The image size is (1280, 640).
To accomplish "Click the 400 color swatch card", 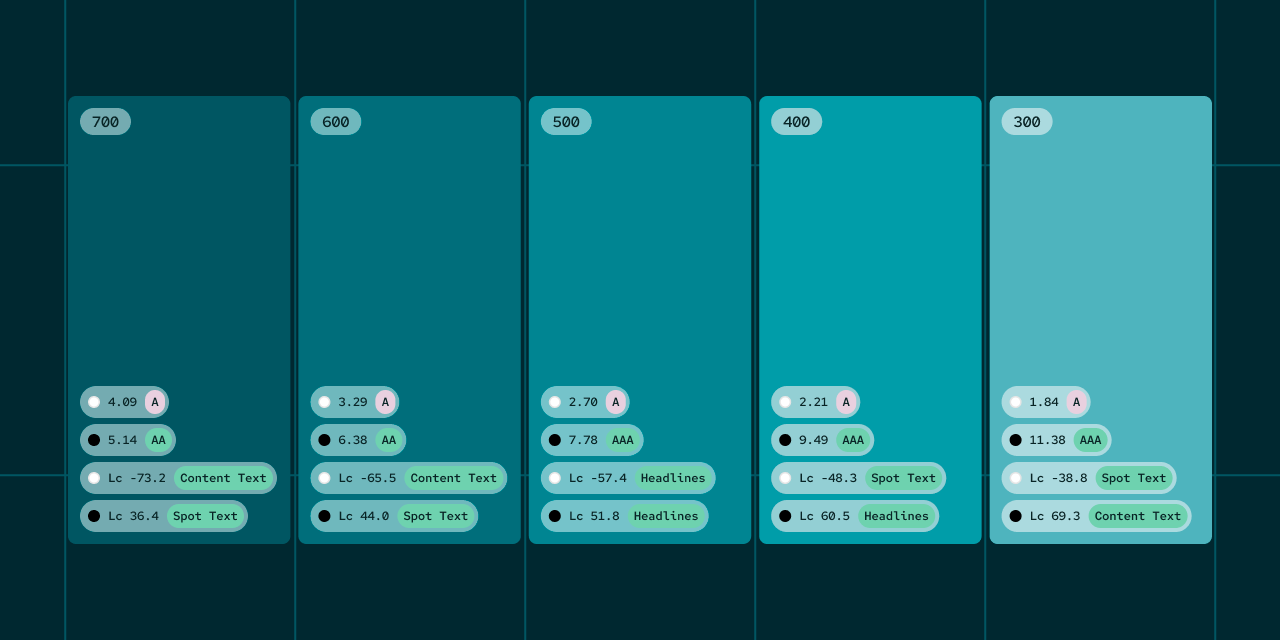I will pyautogui.click(x=870, y=320).
